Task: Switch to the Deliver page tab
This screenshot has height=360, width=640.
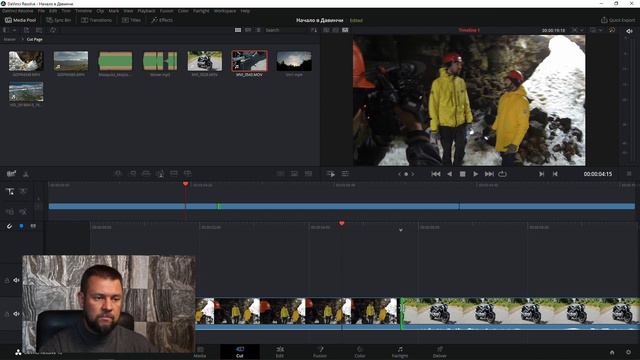Action: (440, 352)
